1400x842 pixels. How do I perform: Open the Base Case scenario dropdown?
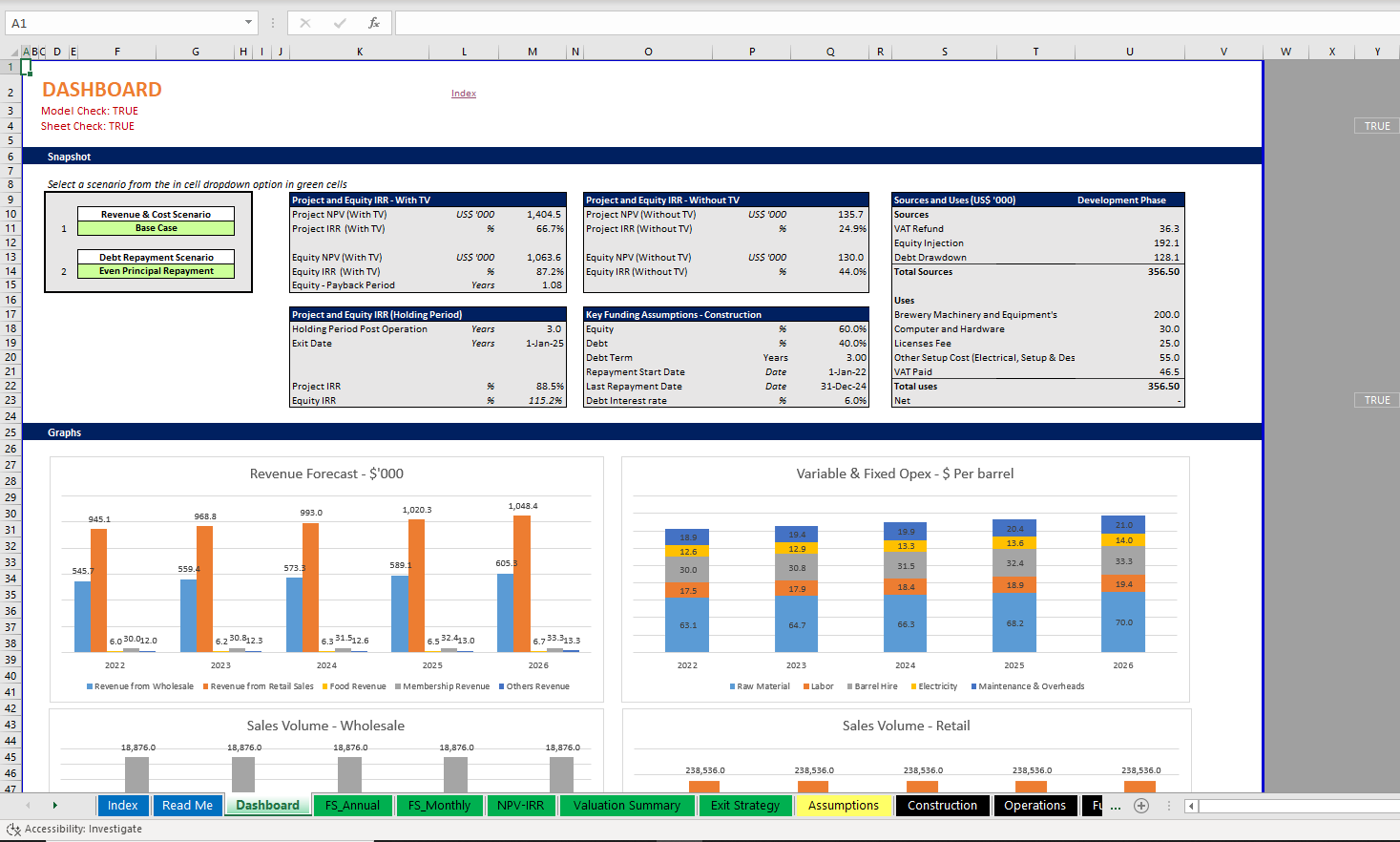click(x=156, y=227)
